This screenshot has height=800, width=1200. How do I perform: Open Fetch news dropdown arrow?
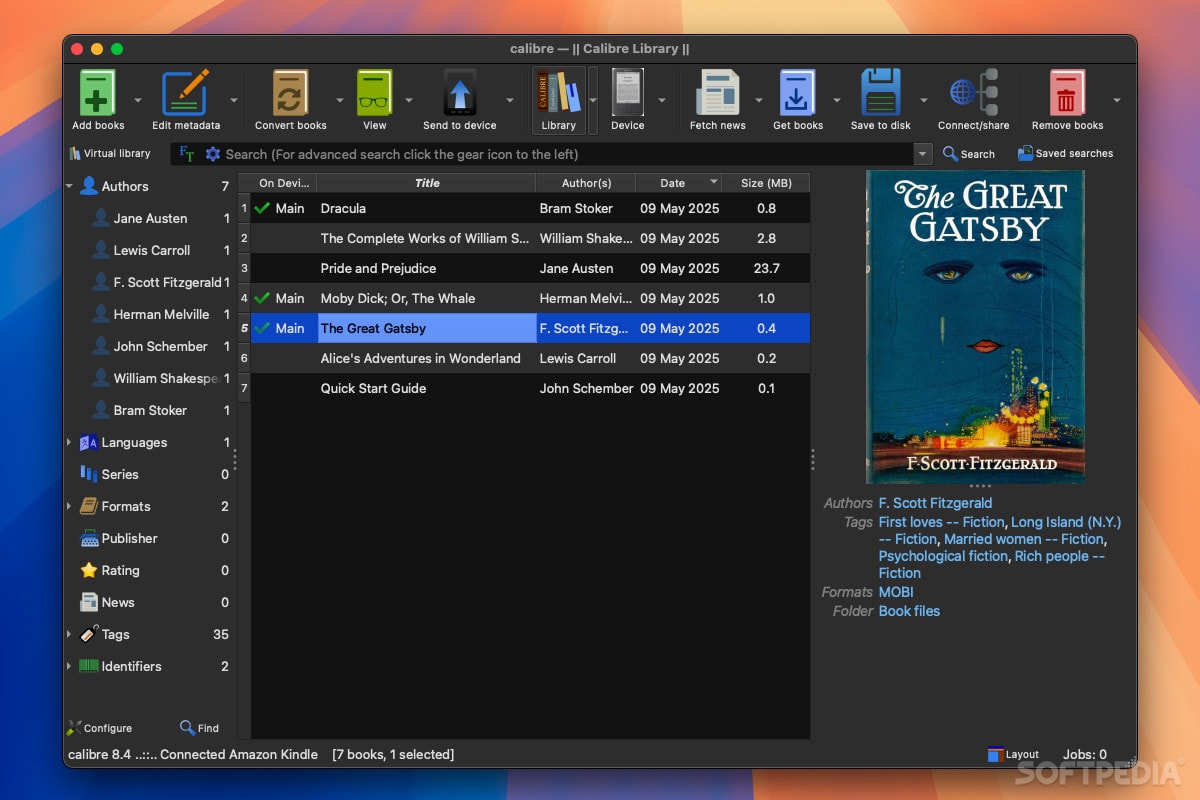click(758, 101)
